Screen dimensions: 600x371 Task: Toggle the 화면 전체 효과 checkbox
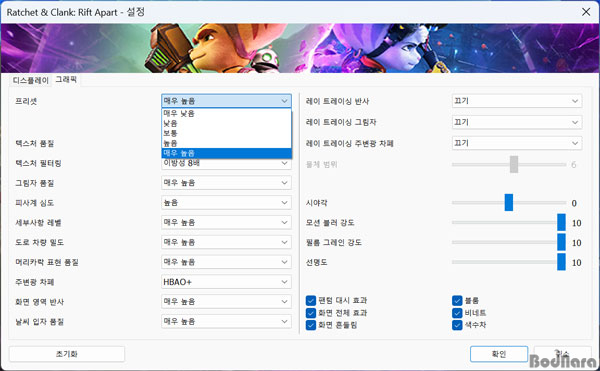pyautogui.click(x=311, y=313)
